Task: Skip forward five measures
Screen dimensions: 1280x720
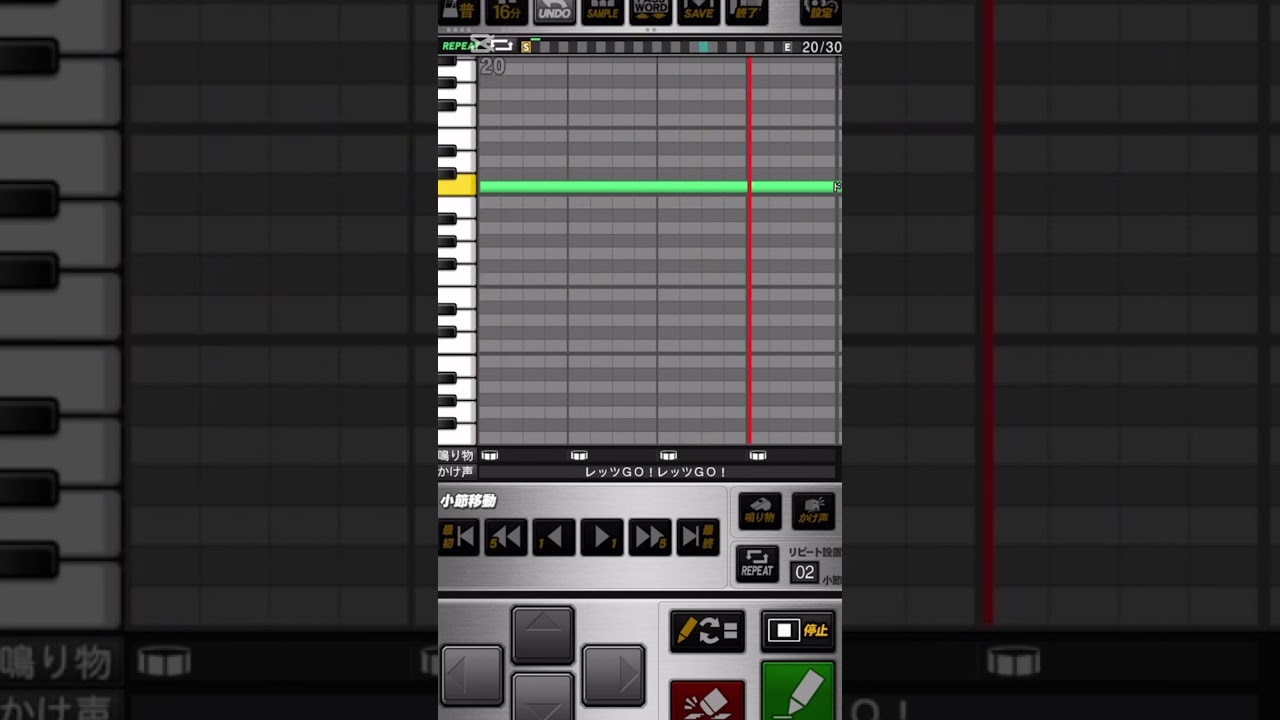Action: (650, 538)
